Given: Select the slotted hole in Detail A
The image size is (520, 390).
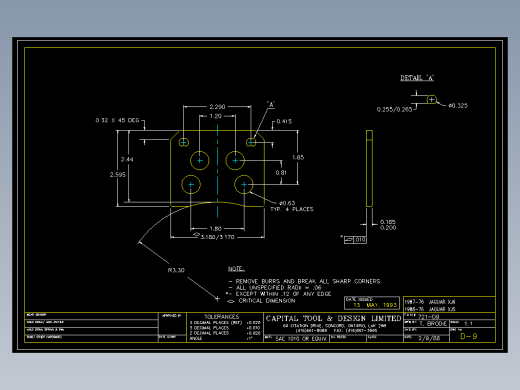Looking at the screenshot, I should [431, 100].
